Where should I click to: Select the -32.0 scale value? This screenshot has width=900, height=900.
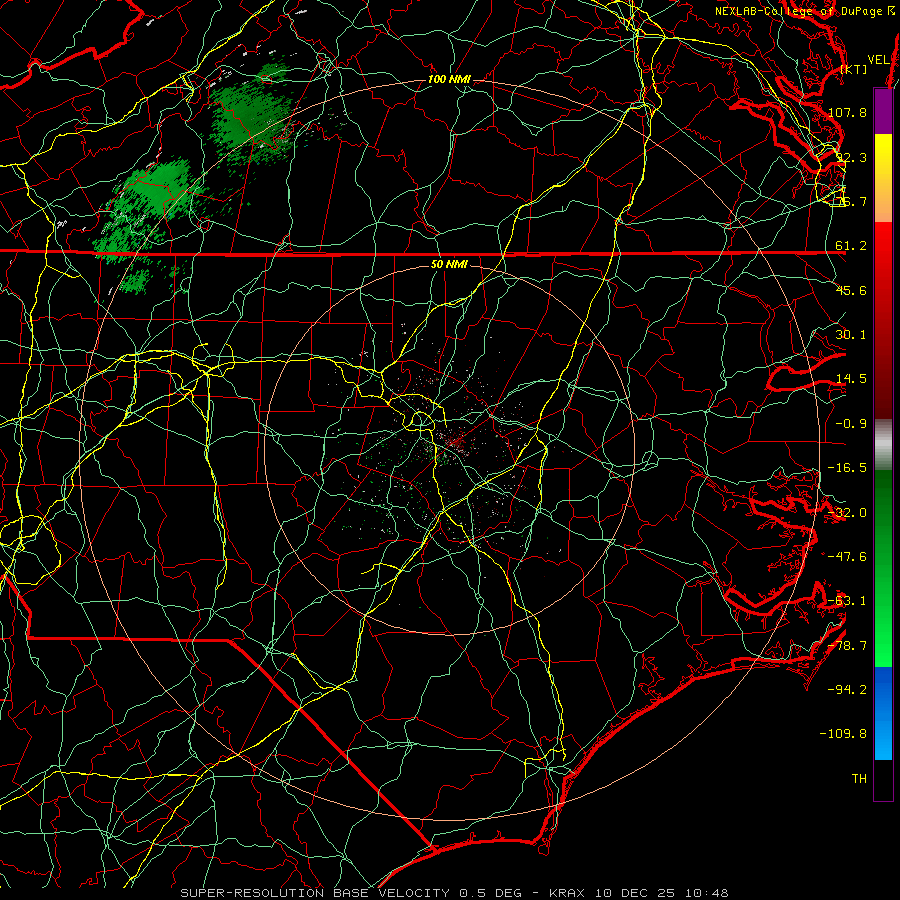point(847,513)
